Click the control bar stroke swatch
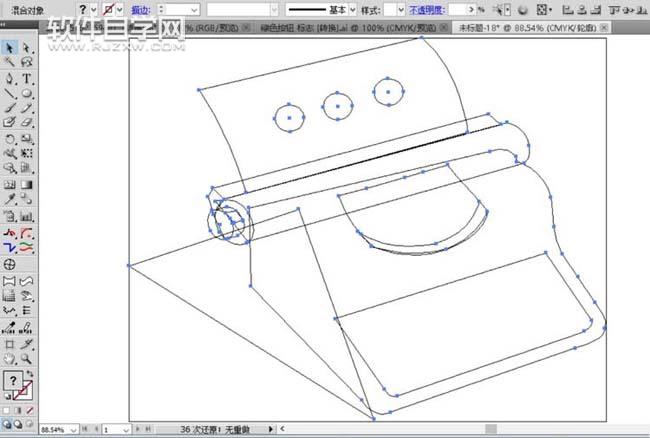This screenshot has height=438, width=650. [x=109, y=10]
